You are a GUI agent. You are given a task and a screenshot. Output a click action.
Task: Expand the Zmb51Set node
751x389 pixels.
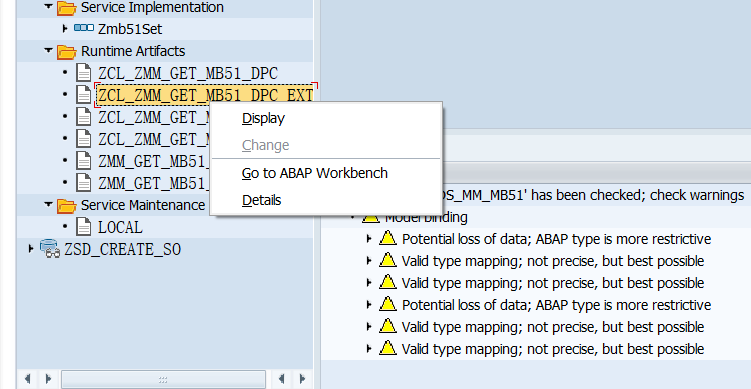click(65, 29)
